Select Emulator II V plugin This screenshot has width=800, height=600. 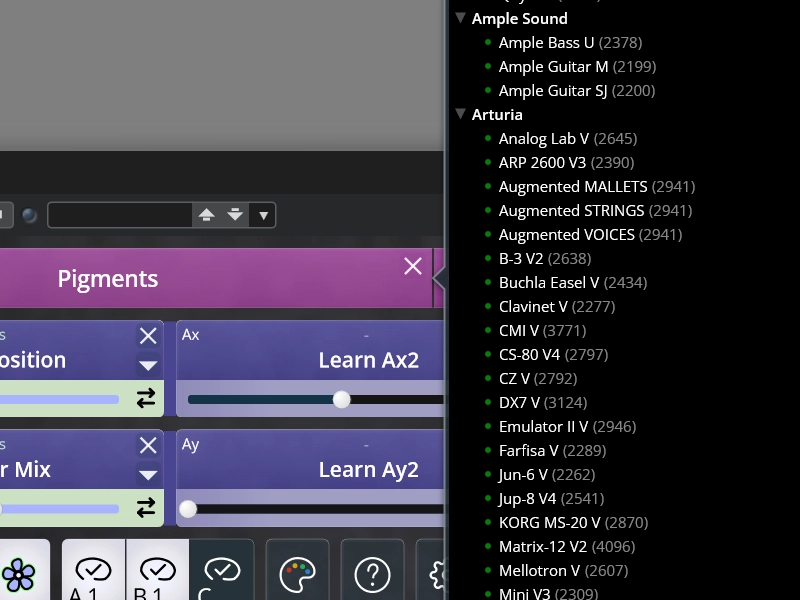coord(567,427)
